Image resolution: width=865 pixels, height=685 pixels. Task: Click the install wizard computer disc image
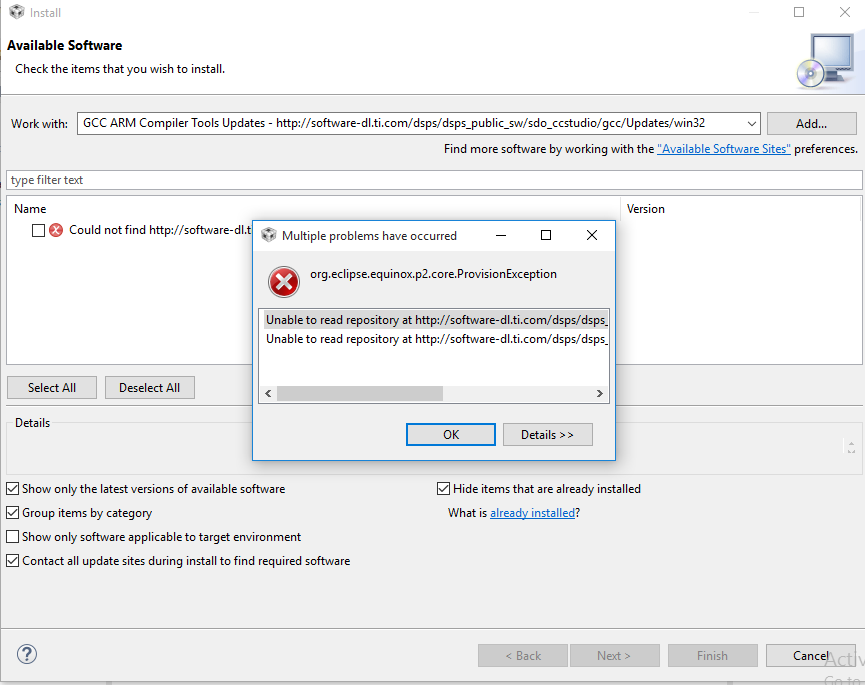tap(824, 60)
